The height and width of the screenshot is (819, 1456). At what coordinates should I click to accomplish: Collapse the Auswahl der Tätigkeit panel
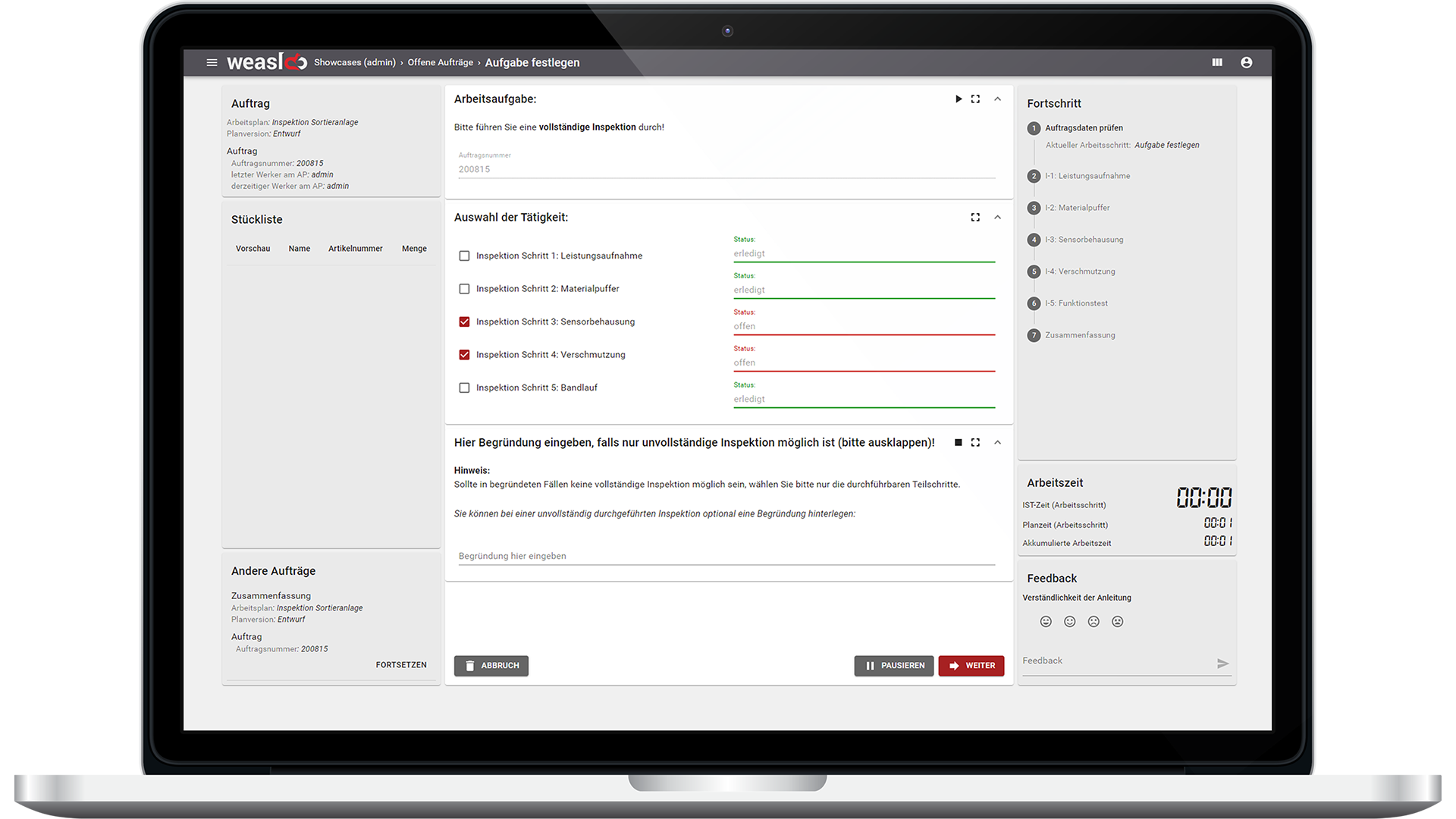pos(997,218)
